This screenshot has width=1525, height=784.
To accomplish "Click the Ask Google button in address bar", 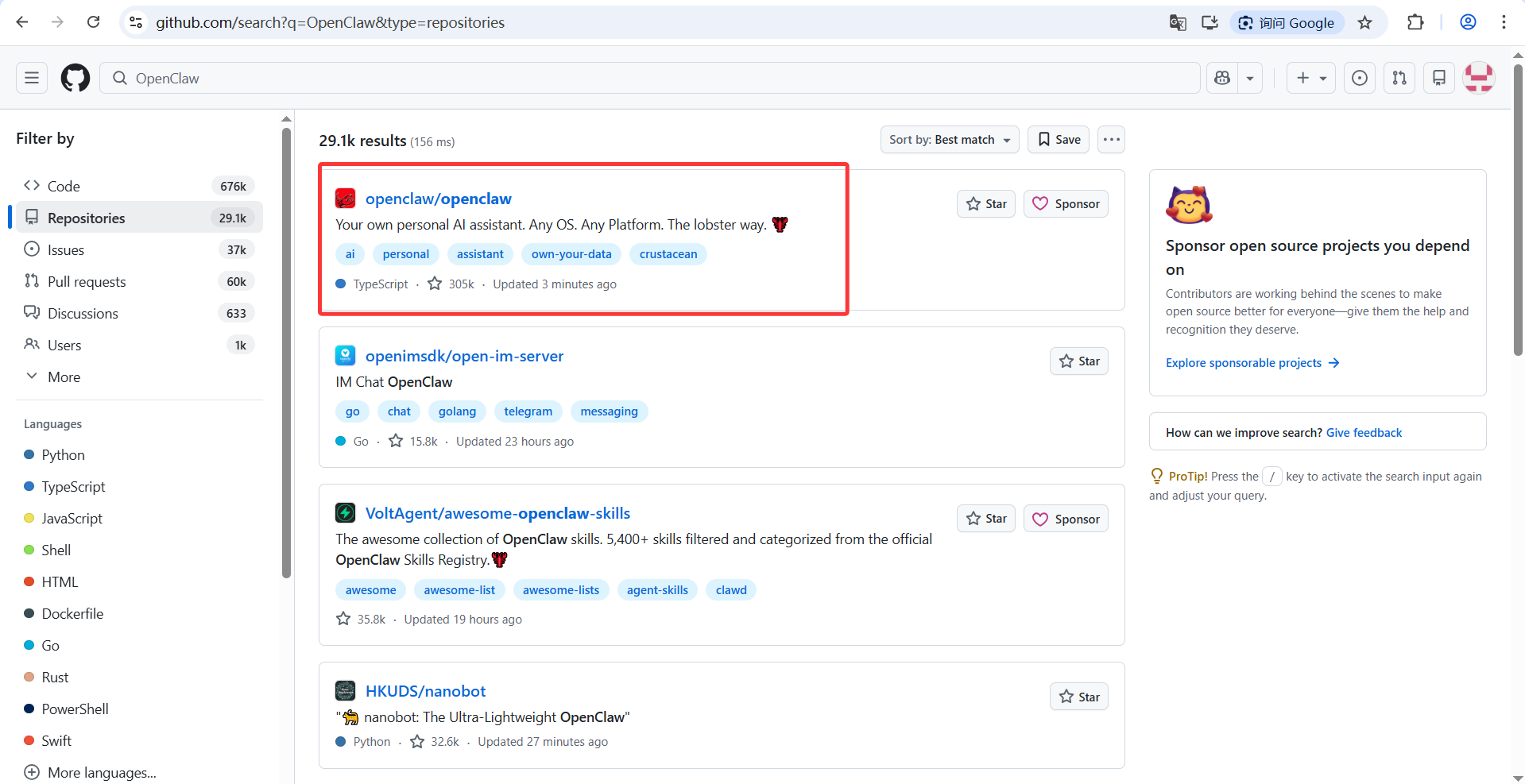I will [1287, 22].
